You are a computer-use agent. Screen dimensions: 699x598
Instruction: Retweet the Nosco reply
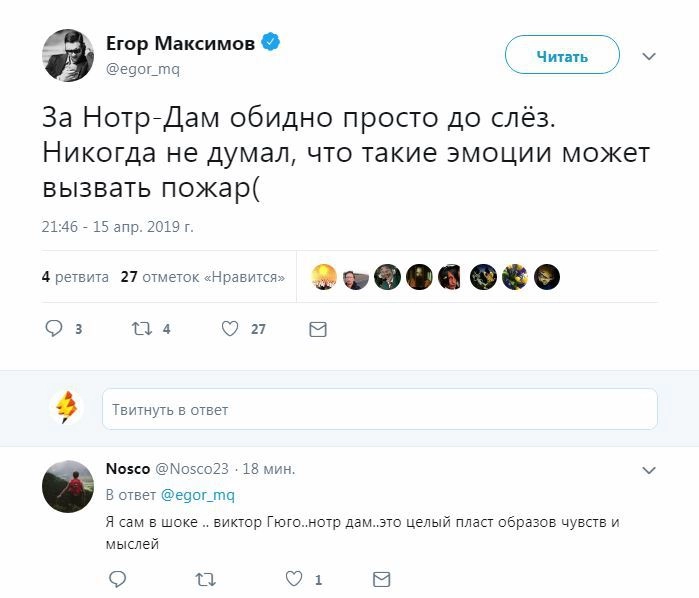[205, 579]
